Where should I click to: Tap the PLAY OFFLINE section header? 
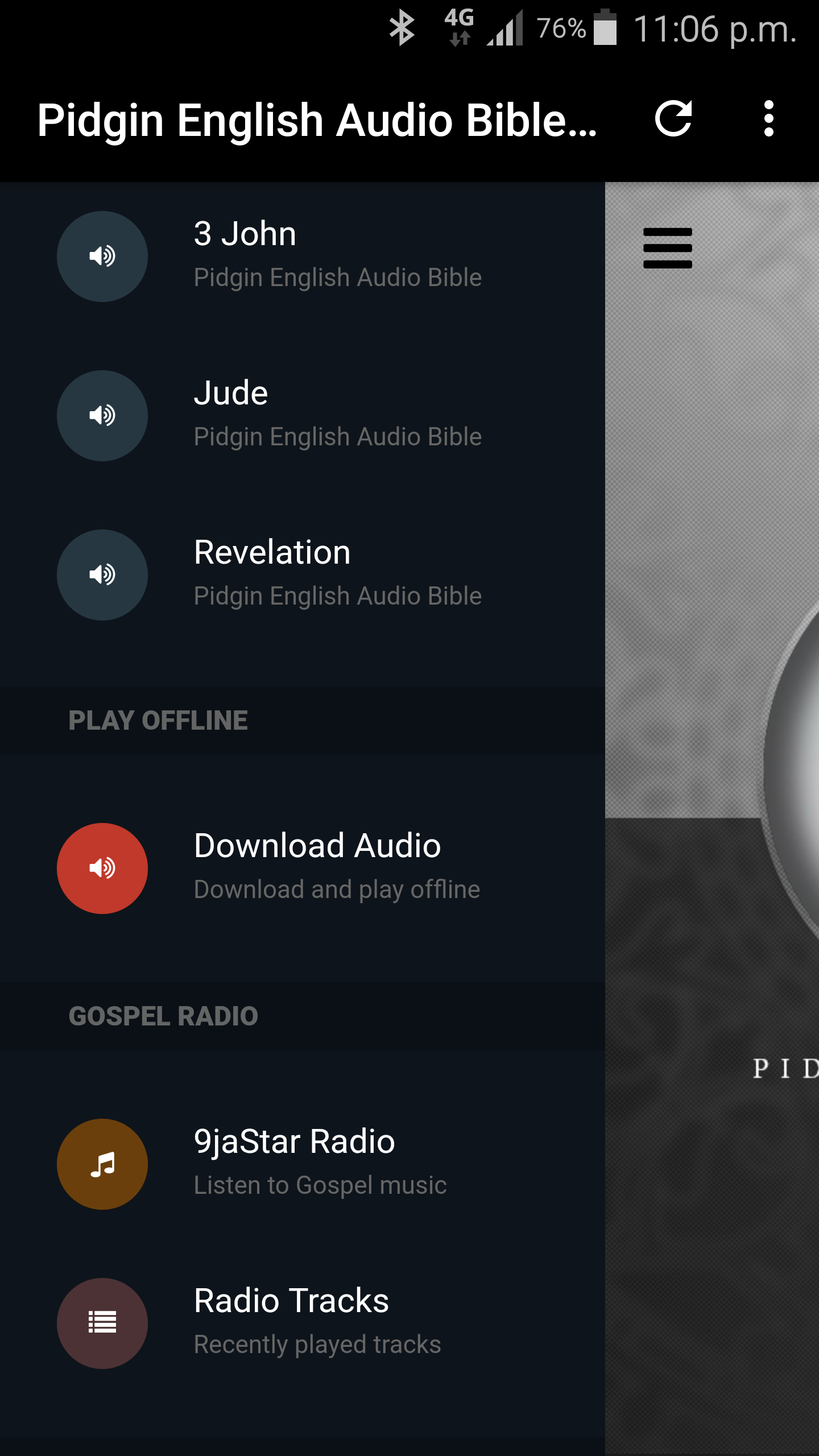(158, 721)
